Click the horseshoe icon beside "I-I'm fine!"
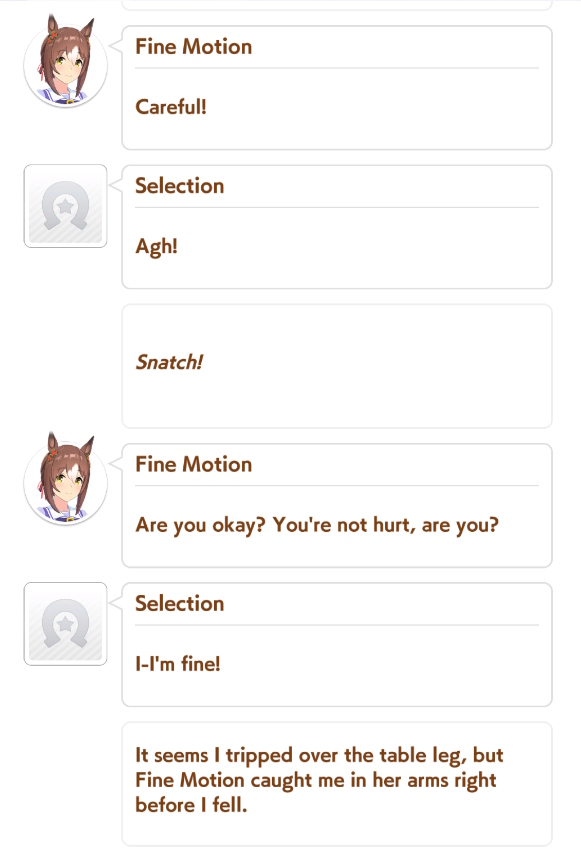The width and height of the screenshot is (581, 848). pos(65,624)
